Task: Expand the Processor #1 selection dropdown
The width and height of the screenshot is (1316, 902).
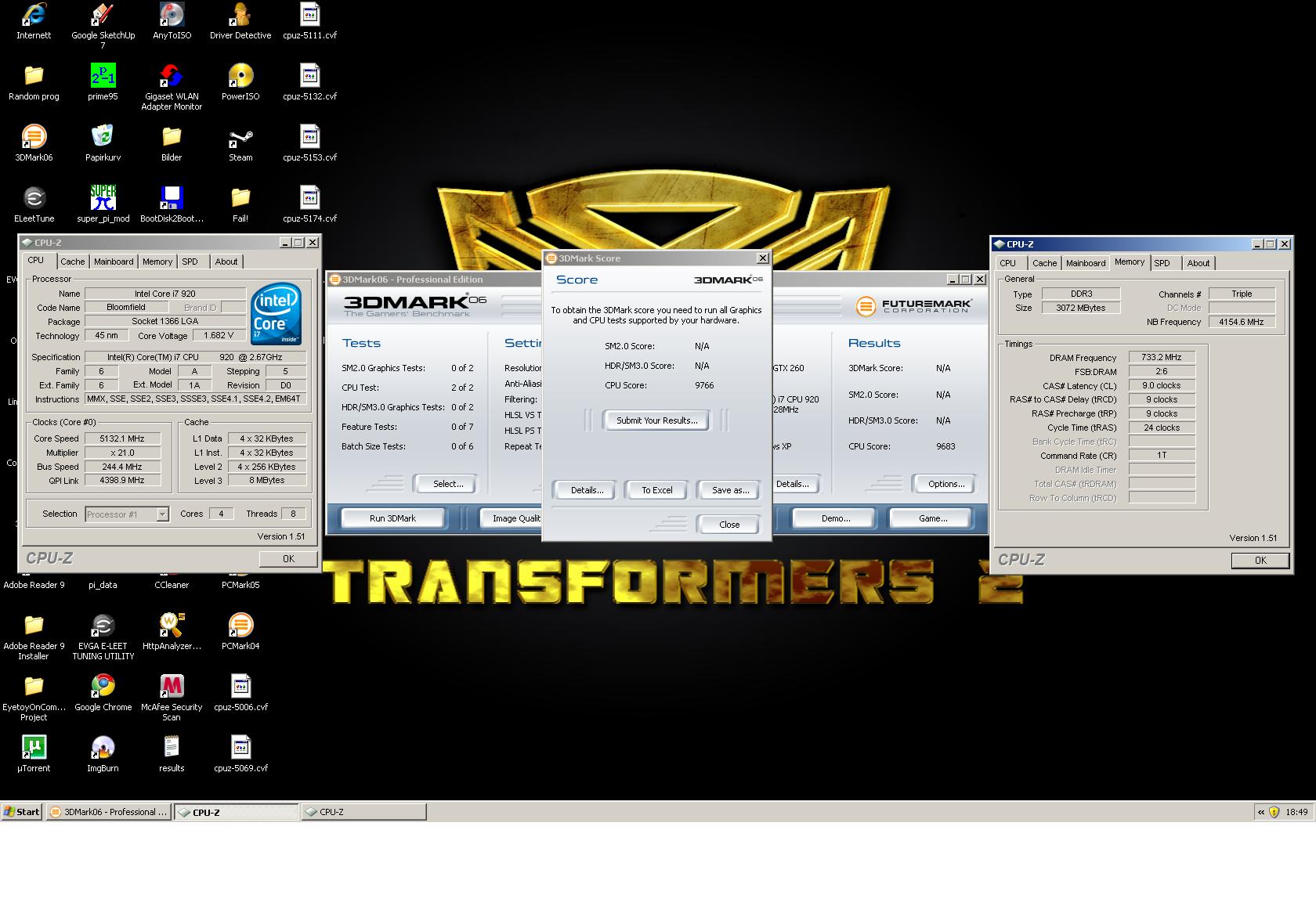Action: [x=162, y=514]
